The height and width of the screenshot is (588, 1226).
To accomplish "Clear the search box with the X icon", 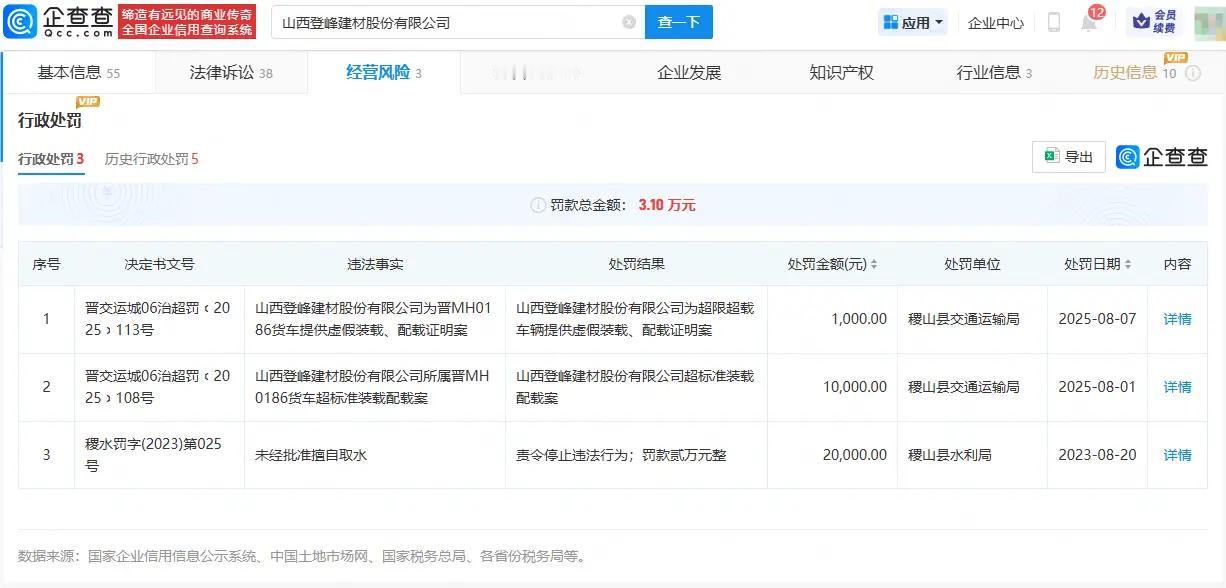I will (629, 22).
